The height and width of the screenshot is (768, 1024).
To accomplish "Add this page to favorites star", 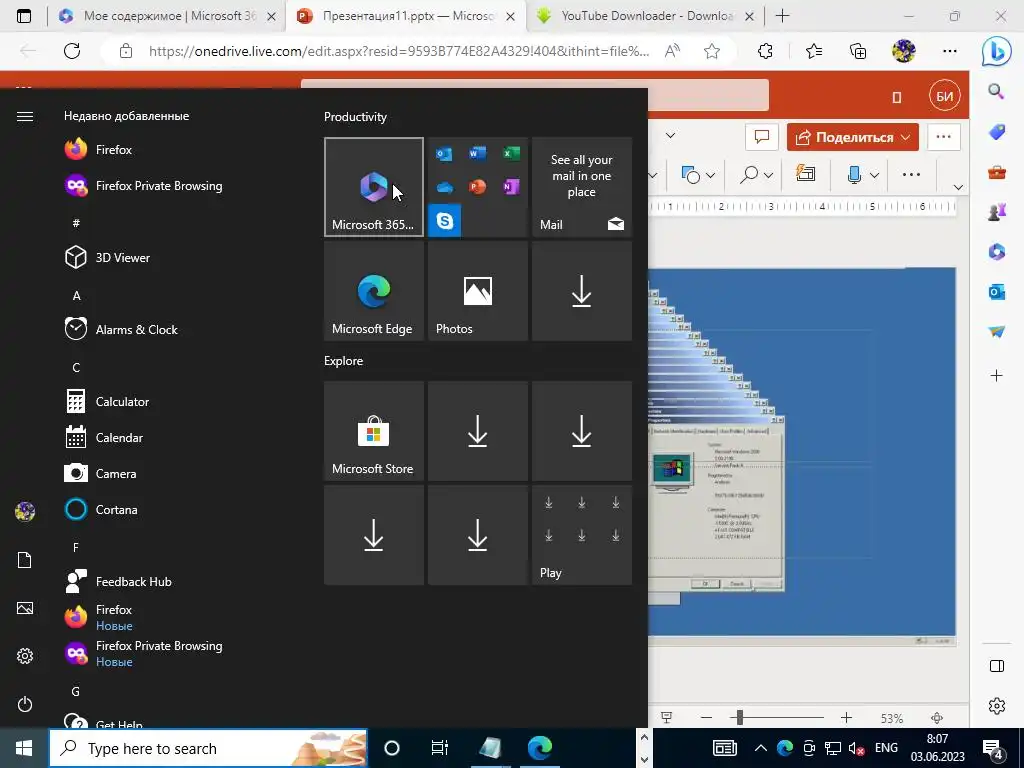I will click(712, 51).
